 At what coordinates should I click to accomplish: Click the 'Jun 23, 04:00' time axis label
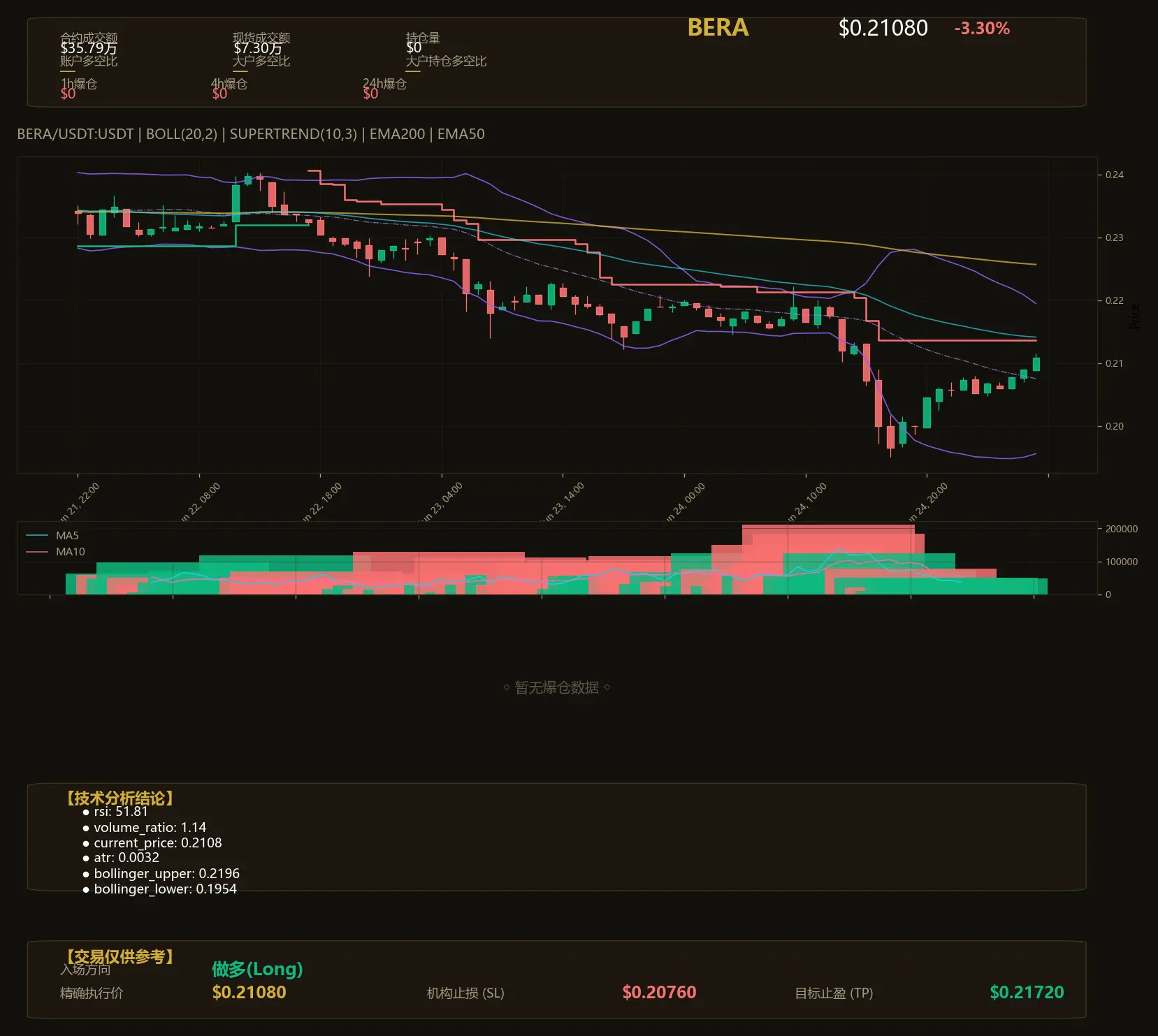[x=443, y=502]
